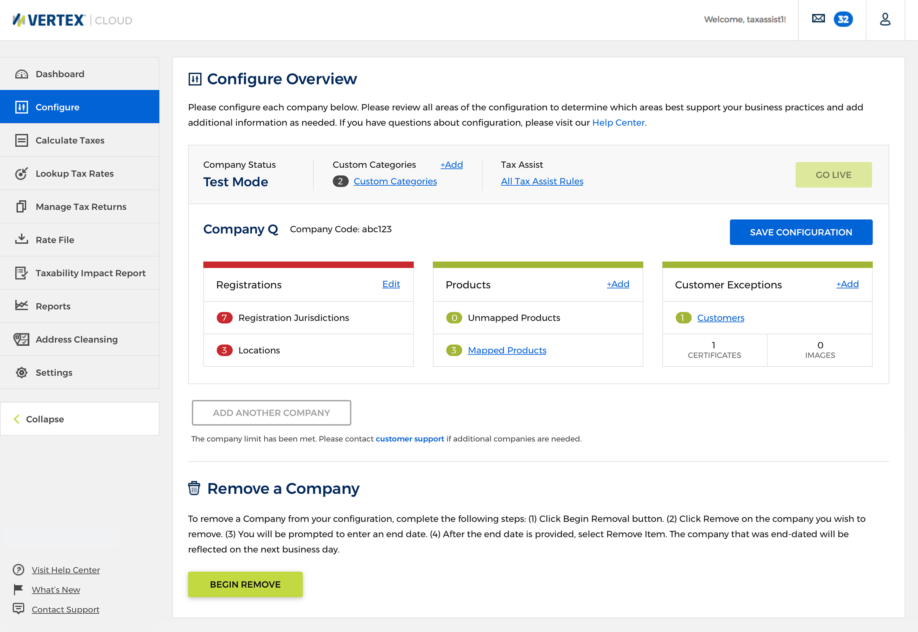Click the Help Center question mark icon

tap(19, 569)
